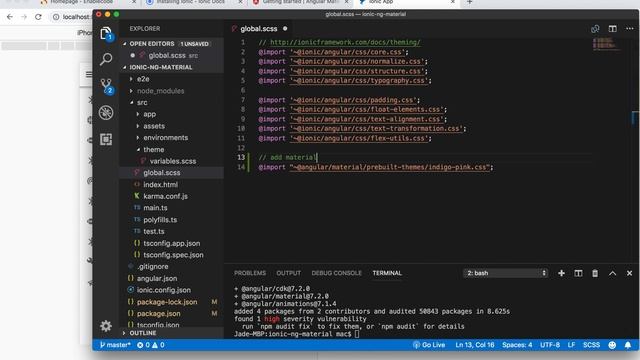This screenshot has width=640, height=360.
Task: Switch to the OUTPUT panel tab
Action: [289, 273]
